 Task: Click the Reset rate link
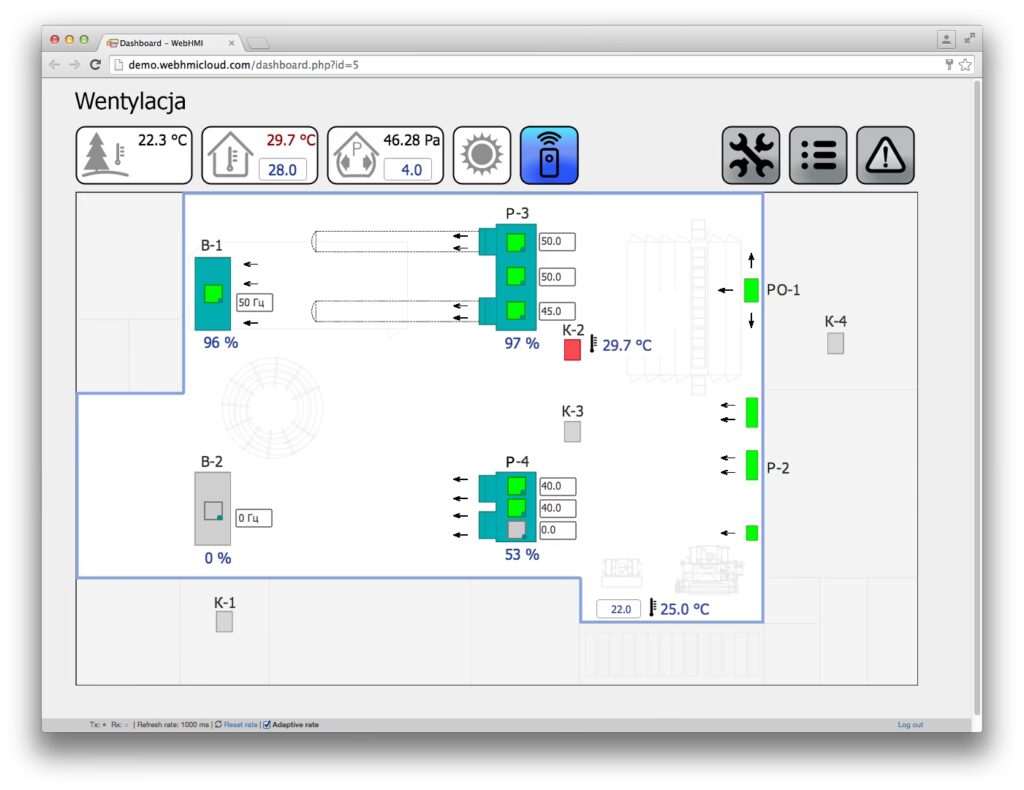240,724
